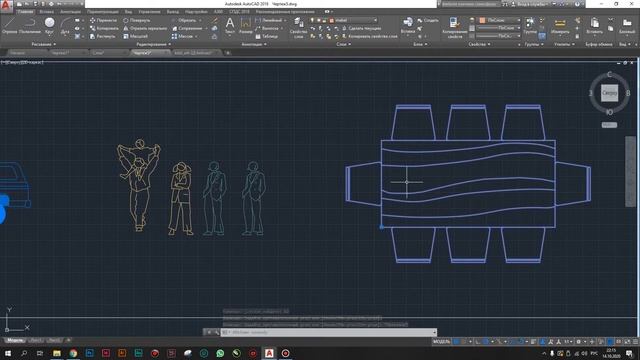The height and width of the screenshot is (360, 640).
Task: Expand the Слои panel
Action: click(344, 44)
